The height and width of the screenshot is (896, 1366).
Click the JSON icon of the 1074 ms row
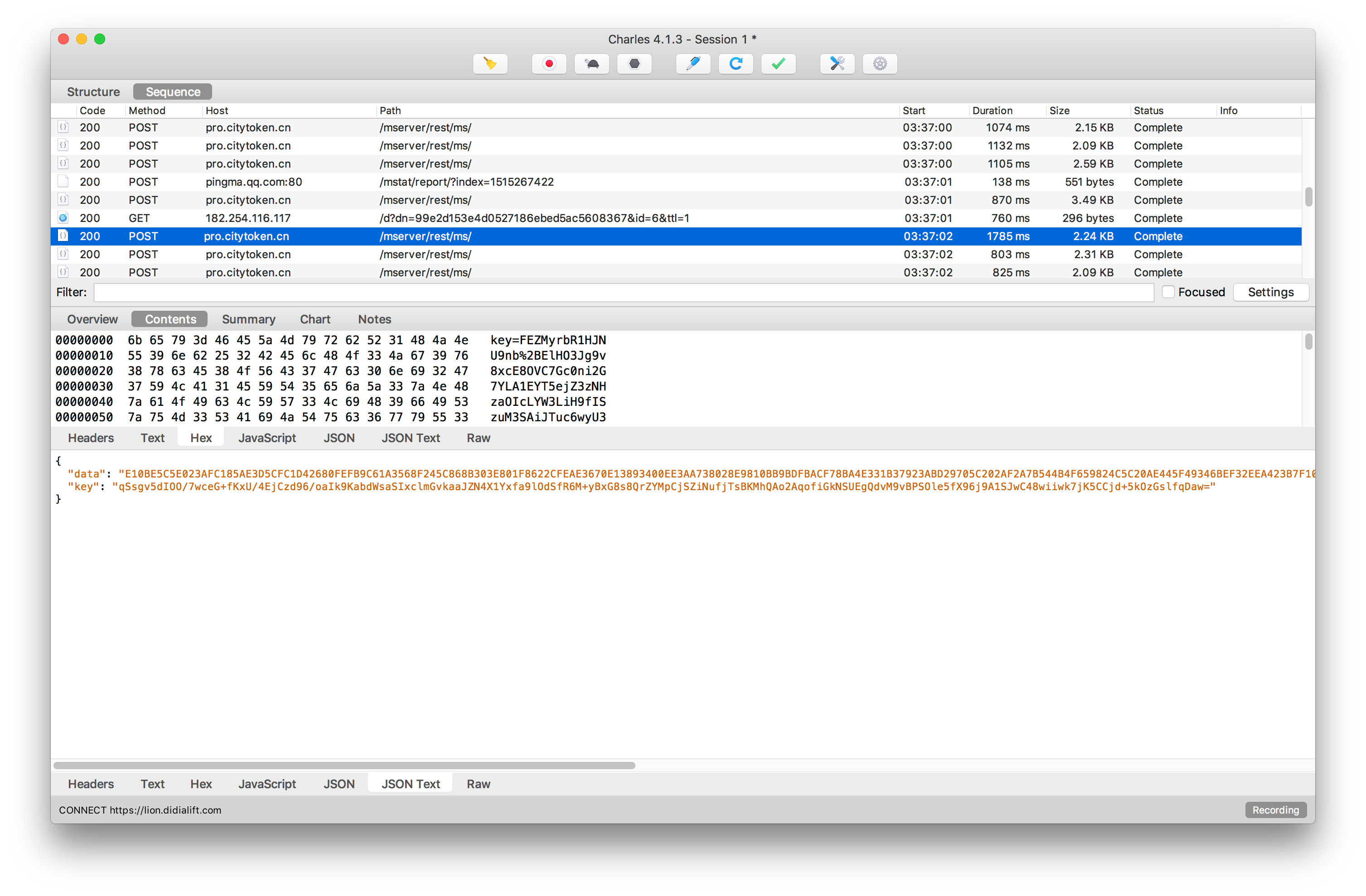[63, 127]
